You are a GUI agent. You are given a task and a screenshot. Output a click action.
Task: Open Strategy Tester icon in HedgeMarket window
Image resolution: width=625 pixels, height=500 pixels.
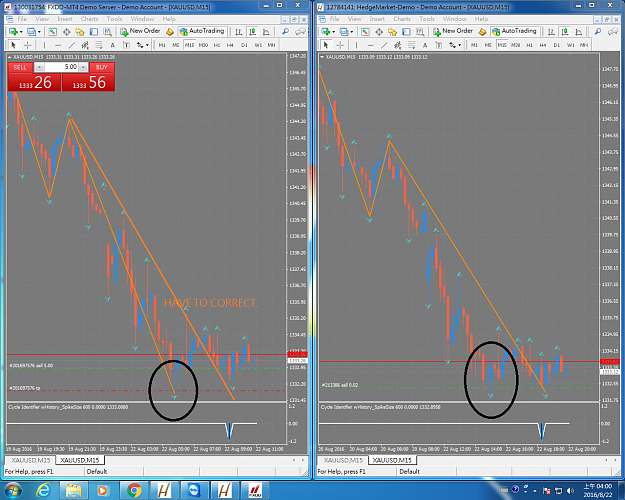point(420,31)
